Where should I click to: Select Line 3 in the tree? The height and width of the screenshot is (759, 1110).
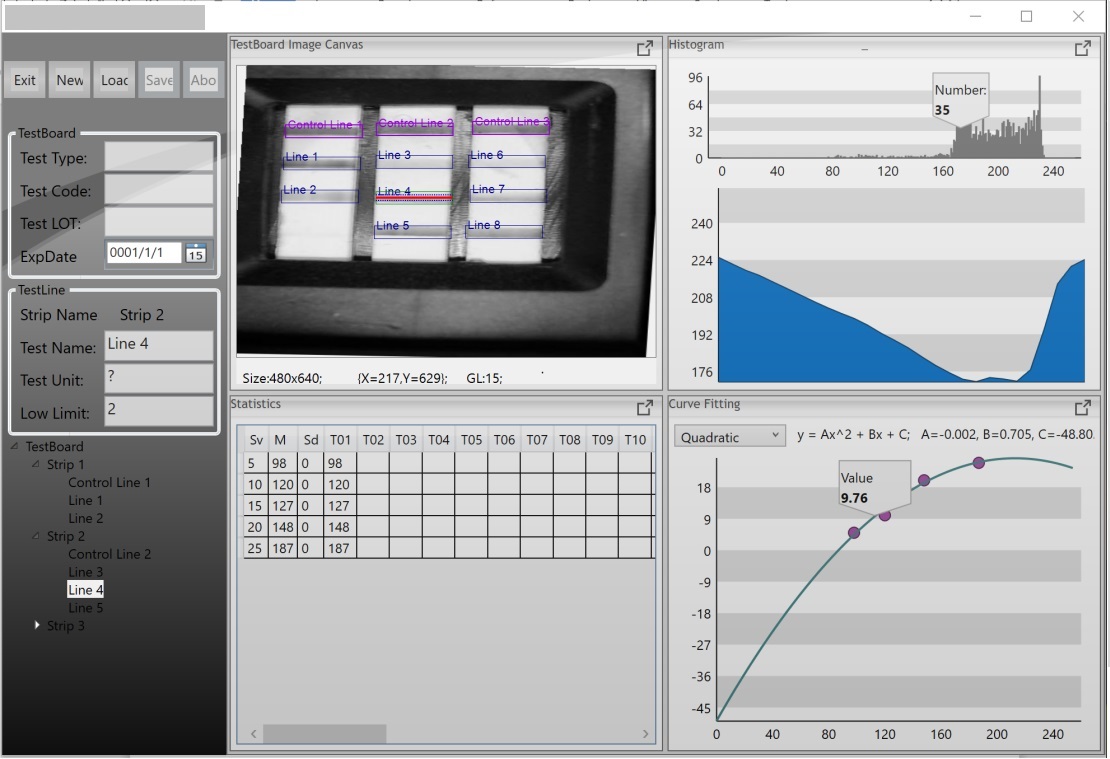[x=85, y=573]
